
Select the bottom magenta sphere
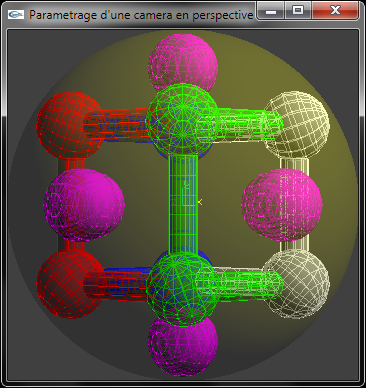[183, 345]
